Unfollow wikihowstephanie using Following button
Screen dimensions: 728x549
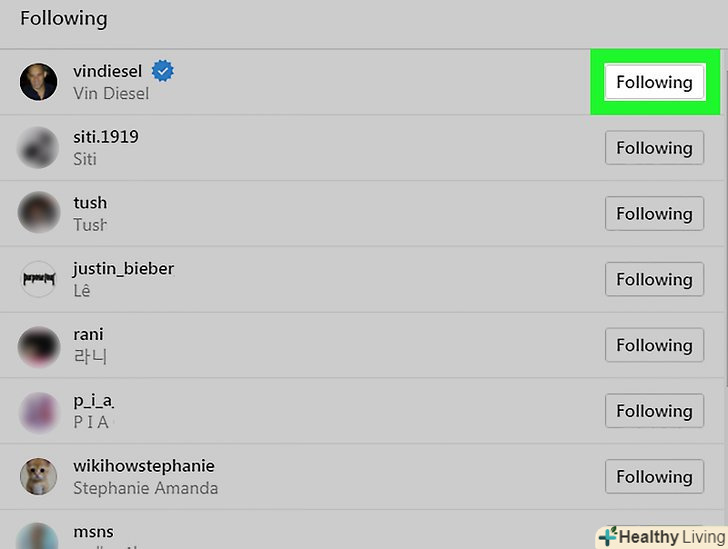click(x=654, y=477)
